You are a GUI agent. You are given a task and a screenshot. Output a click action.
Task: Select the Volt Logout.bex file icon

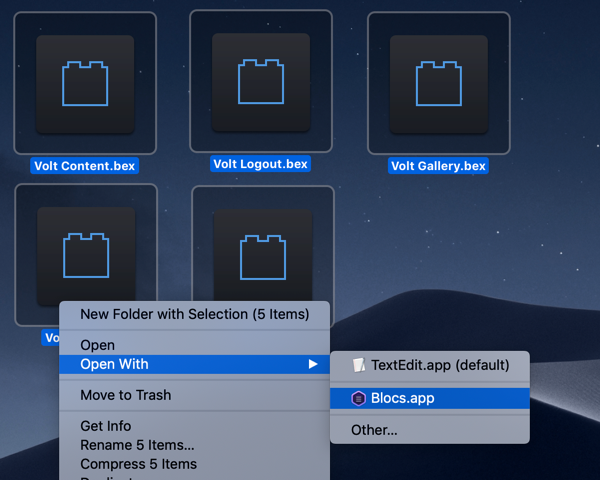(261, 81)
